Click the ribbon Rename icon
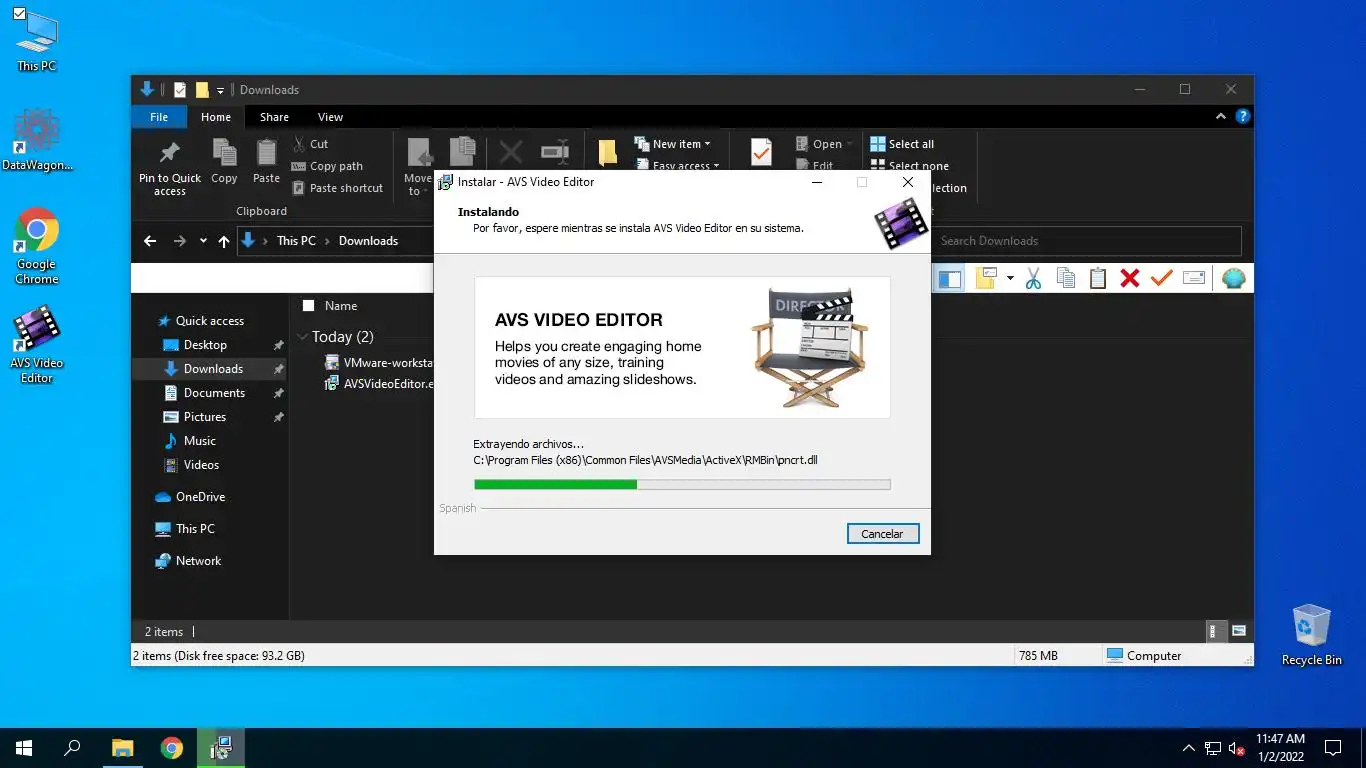 pyautogui.click(x=555, y=152)
